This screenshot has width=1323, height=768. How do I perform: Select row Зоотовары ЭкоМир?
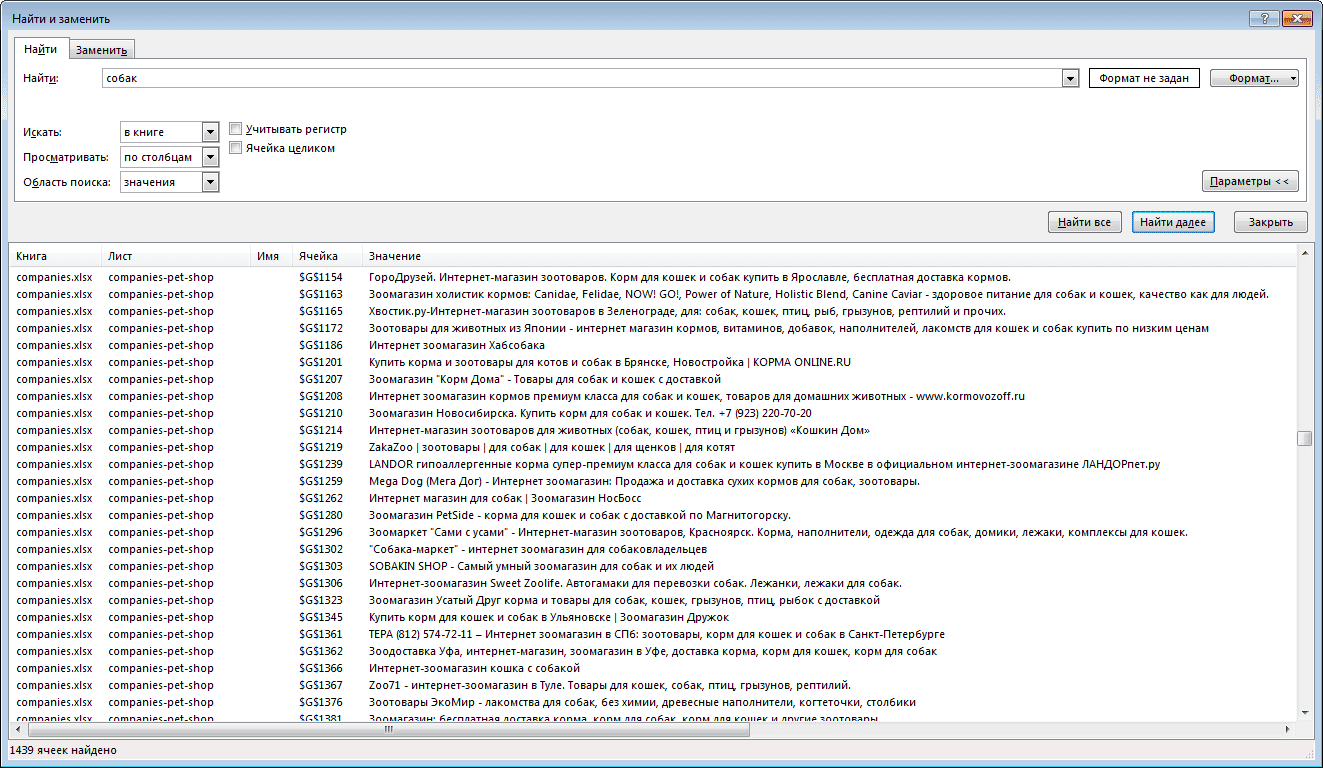click(653, 702)
